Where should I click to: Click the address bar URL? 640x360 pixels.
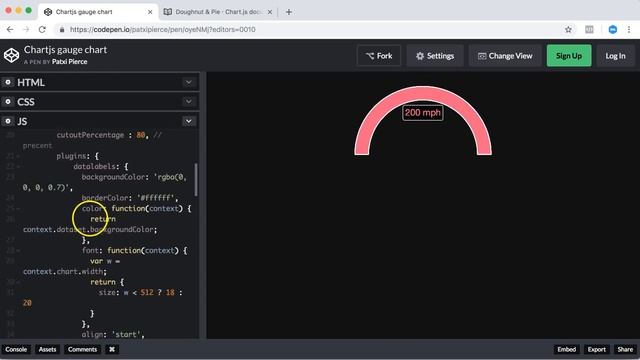pyautogui.click(x=162, y=29)
